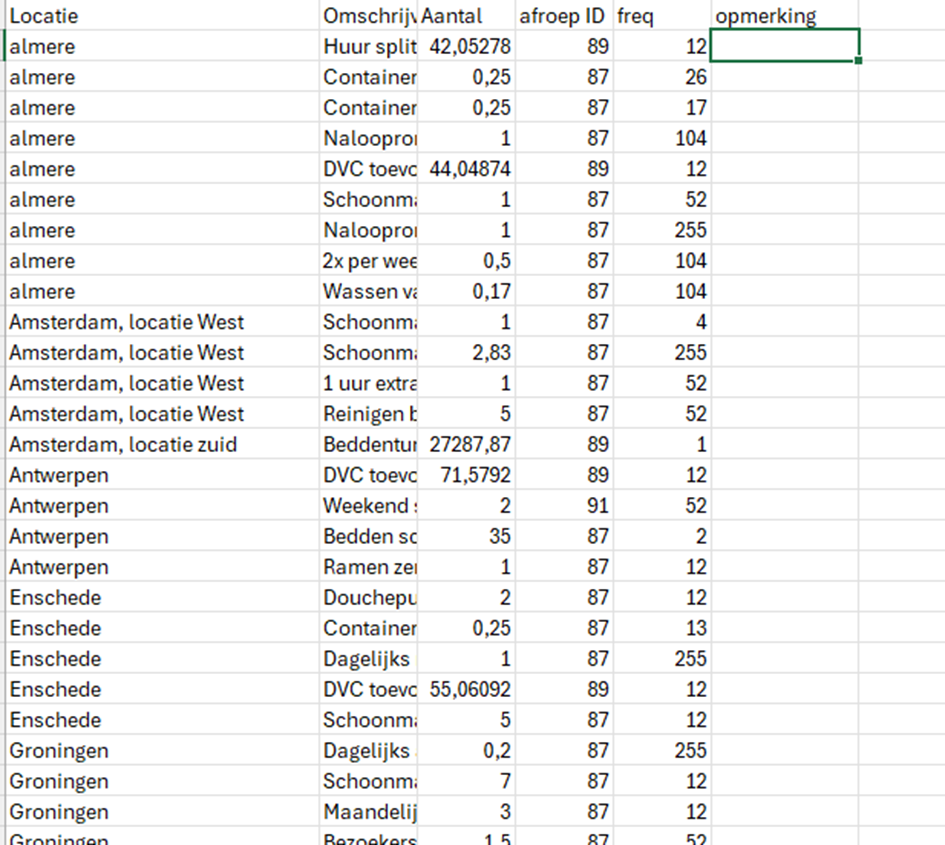This screenshot has width=945, height=845.
Task: Select the Aantal value 71,5792
Action: 466,475
